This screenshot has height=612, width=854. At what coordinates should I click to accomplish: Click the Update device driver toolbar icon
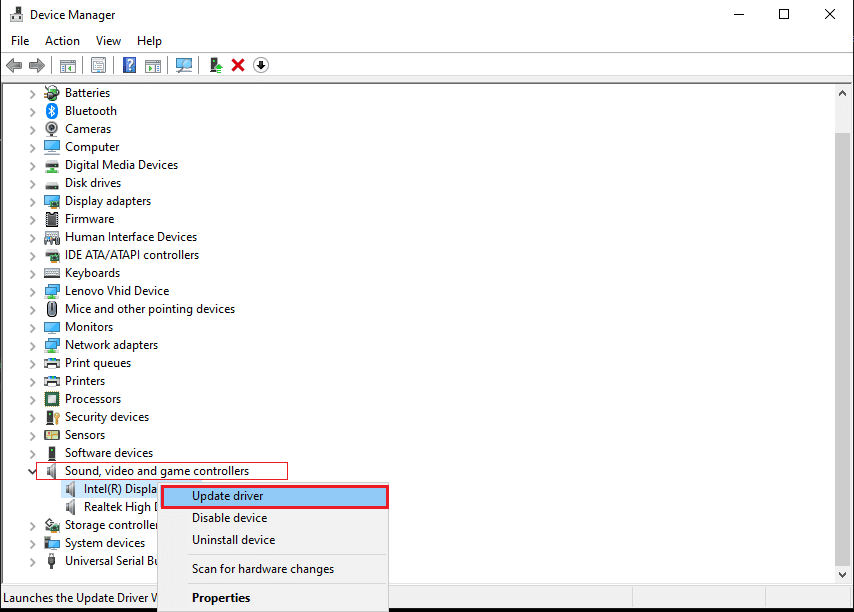216,65
